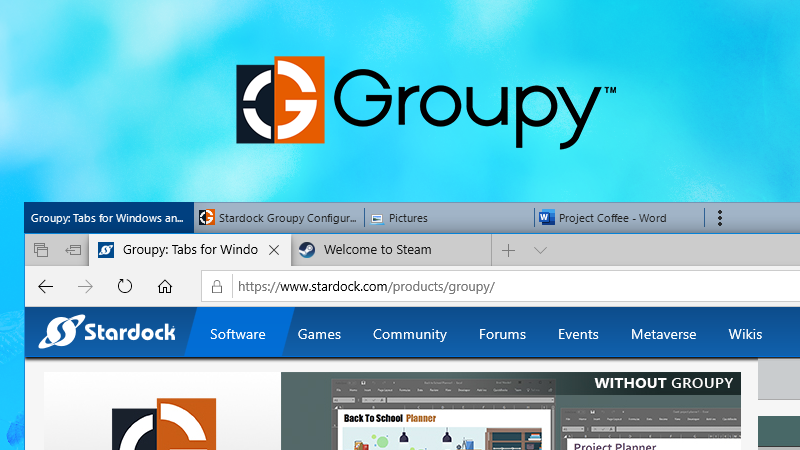Screen dimensions: 800x450
Task: Switch to the Stardock Groupy Configuration tab
Action: [x=279, y=218]
